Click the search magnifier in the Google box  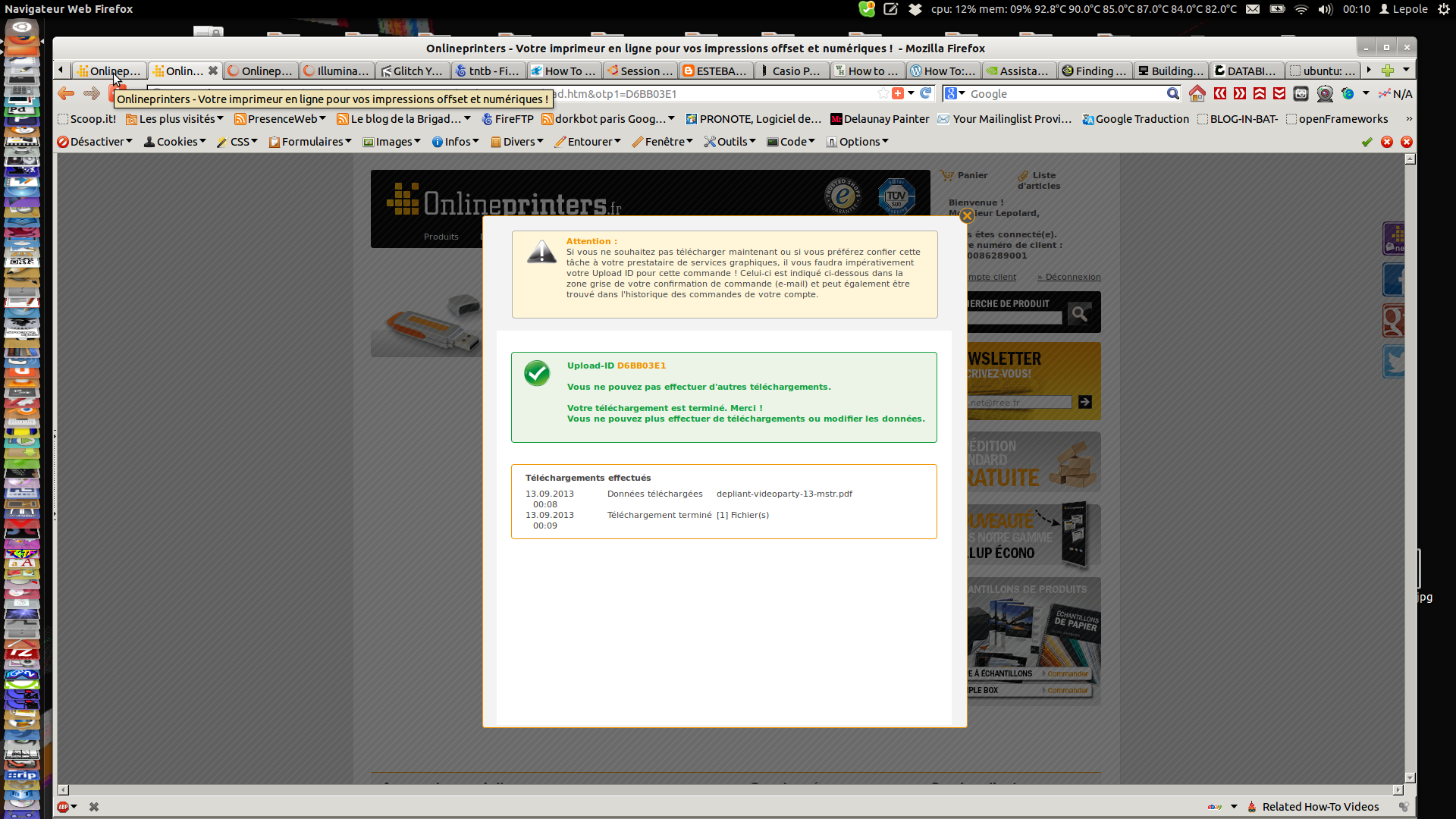click(1172, 93)
